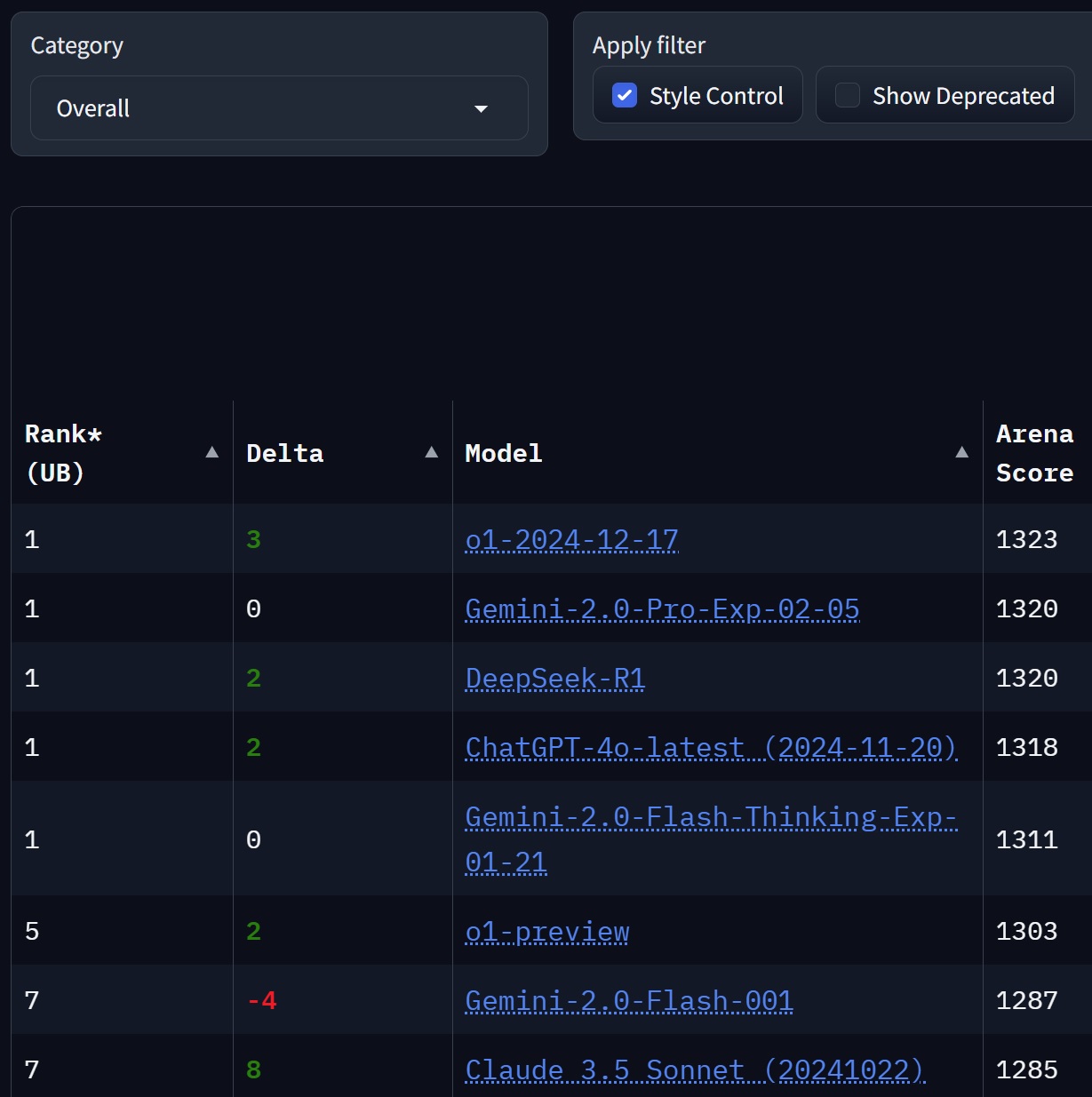
Task: Open Claude 3.5 Sonnet (20241022) link
Action: [695, 1069]
